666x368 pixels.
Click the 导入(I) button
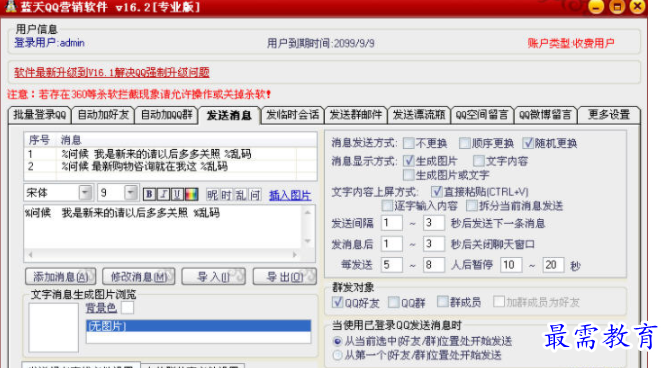214,277
